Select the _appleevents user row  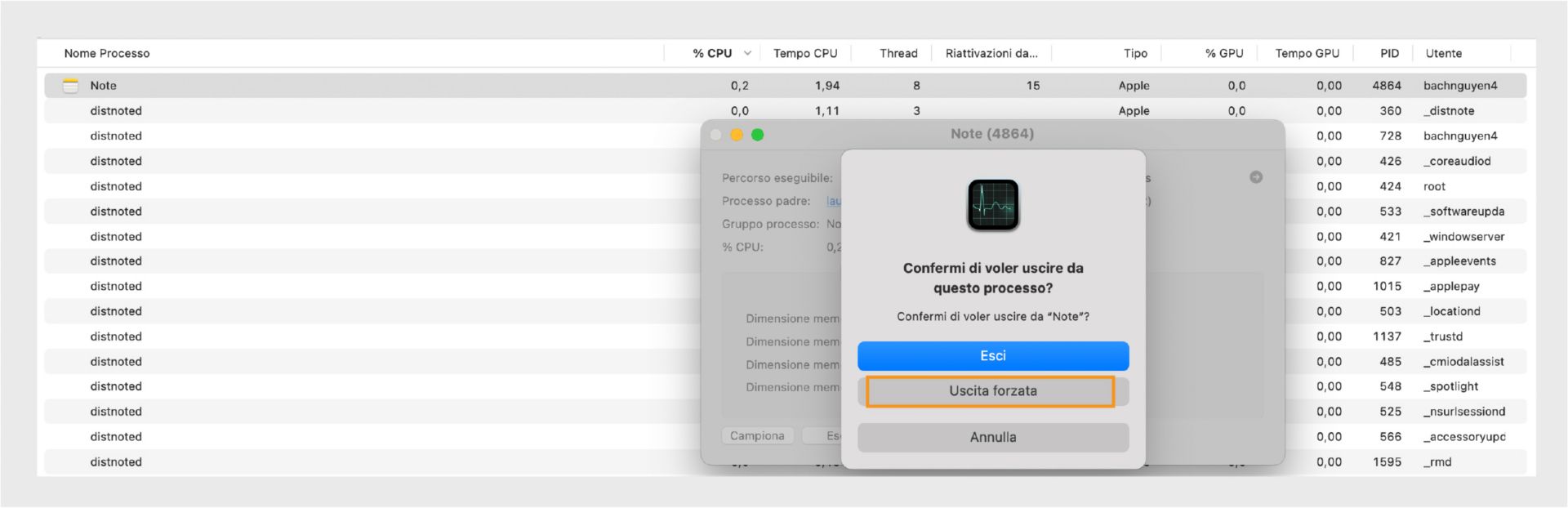tap(785, 261)
